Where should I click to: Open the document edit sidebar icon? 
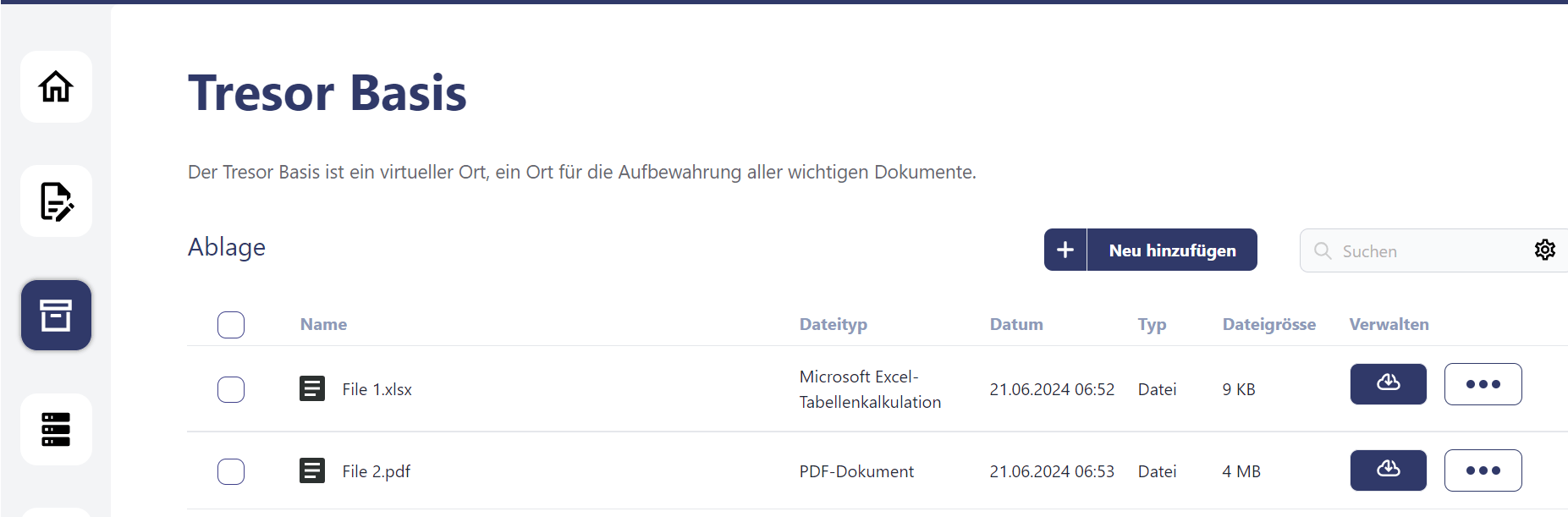click(56, 201)
